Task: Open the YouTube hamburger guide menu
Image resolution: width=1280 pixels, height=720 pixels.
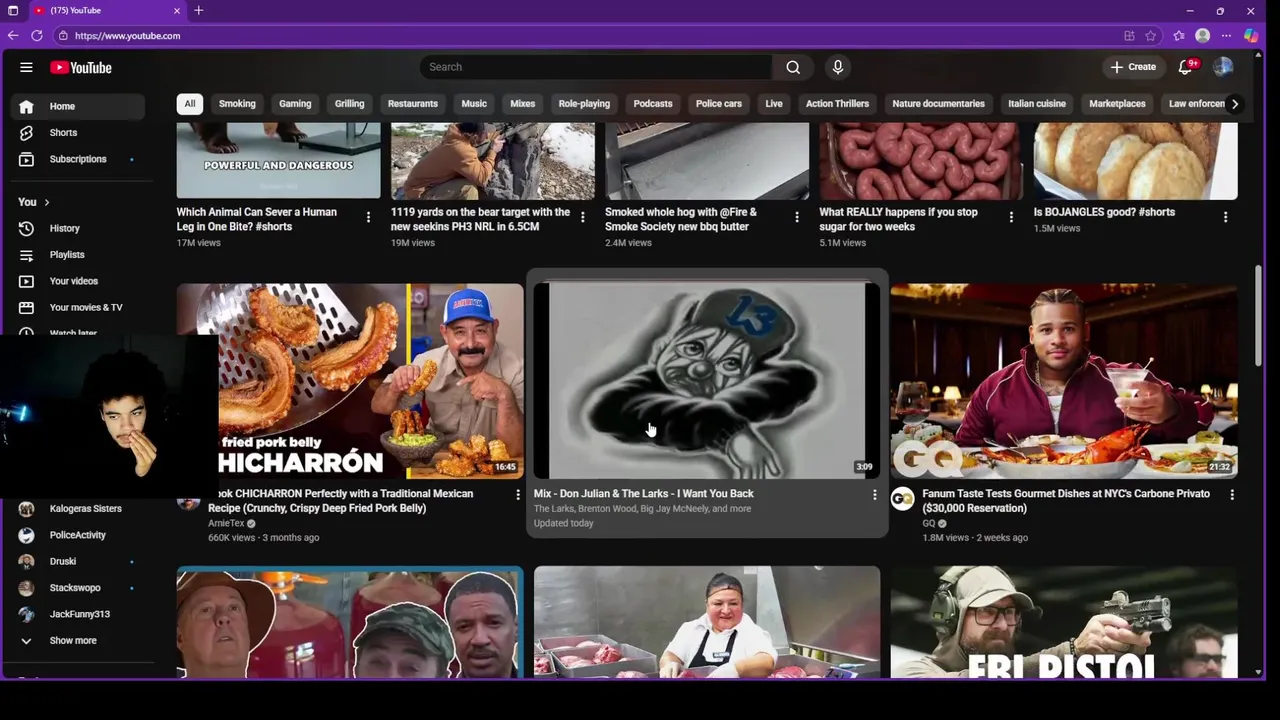Action: (x=26, y=67)
